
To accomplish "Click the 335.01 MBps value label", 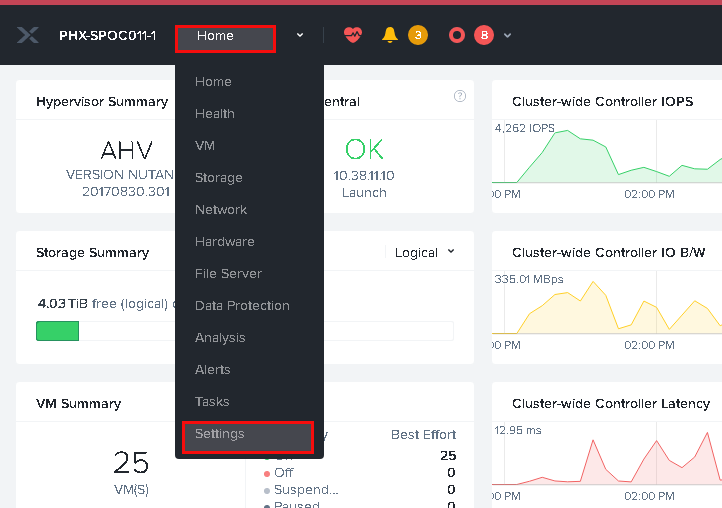I will tap(529, 279).
